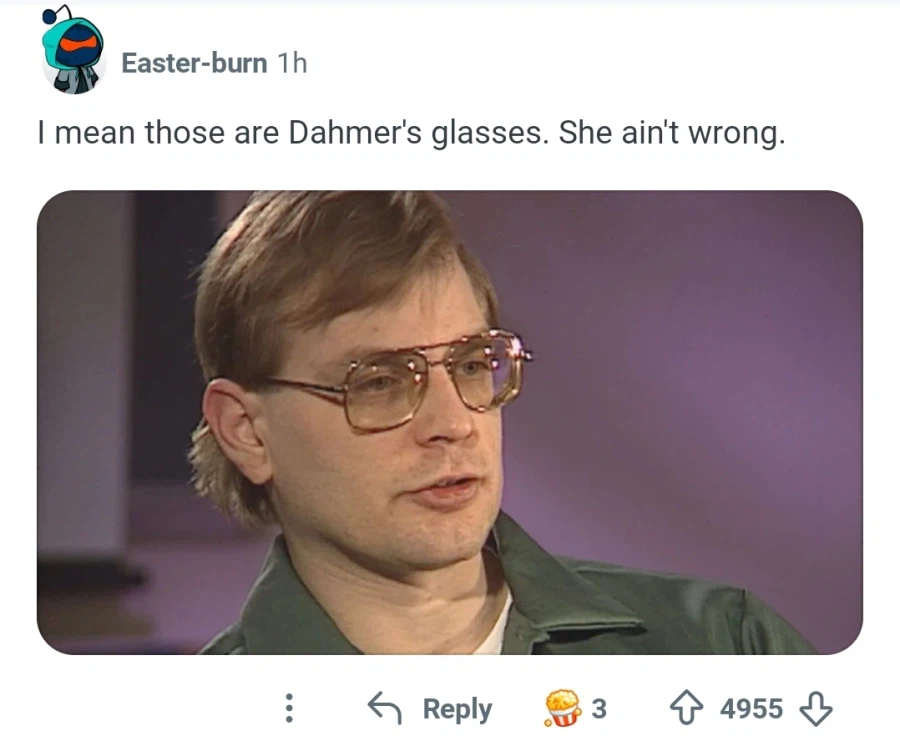This screenshot has height=736, width=900.
Task: Click the sentence "She ain't wrong."
Action: (672, 133)
